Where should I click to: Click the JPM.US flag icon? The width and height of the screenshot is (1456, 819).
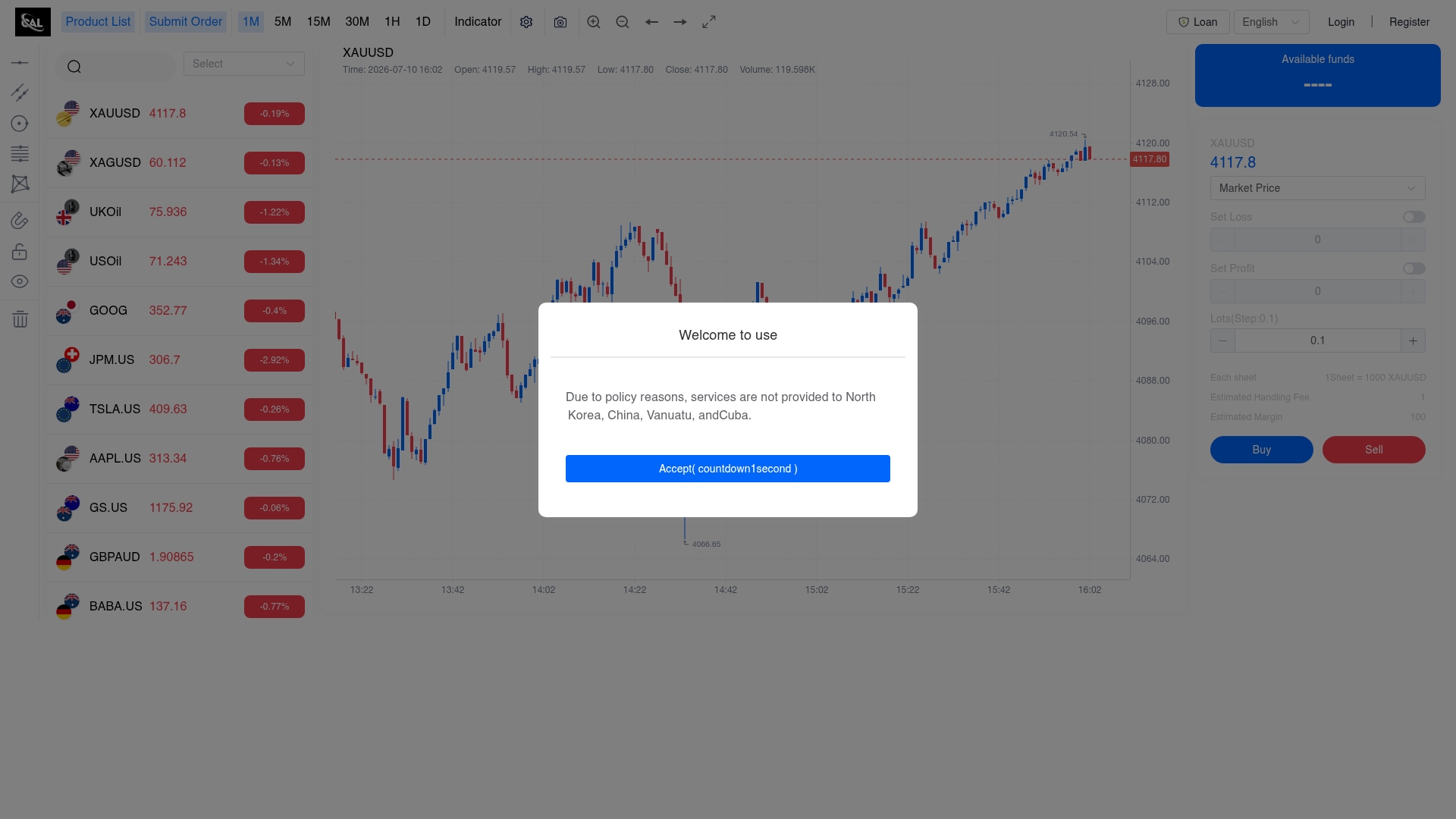[67, 360]
